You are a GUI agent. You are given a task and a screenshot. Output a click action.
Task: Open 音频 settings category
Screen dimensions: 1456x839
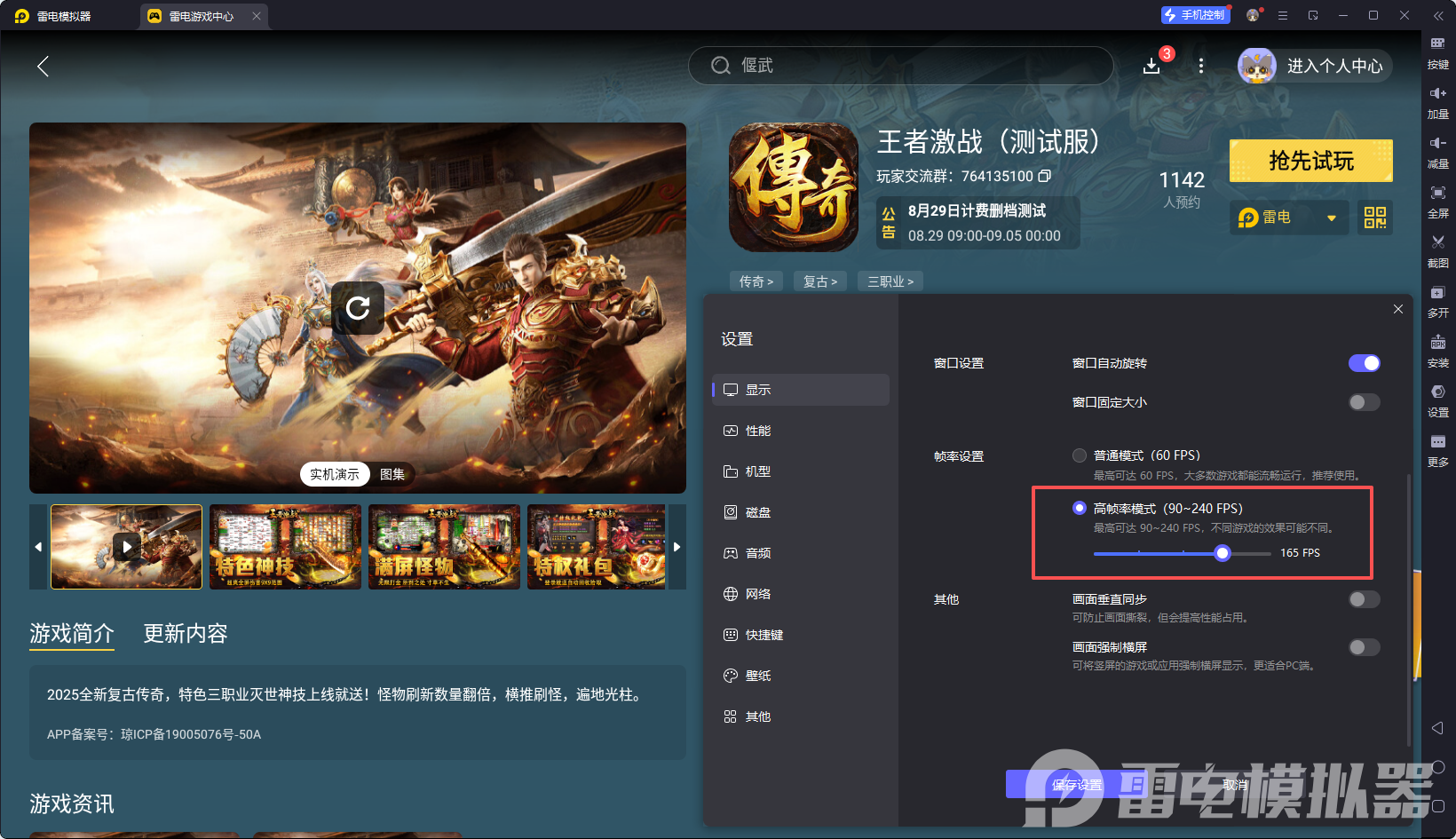point(801,553)
